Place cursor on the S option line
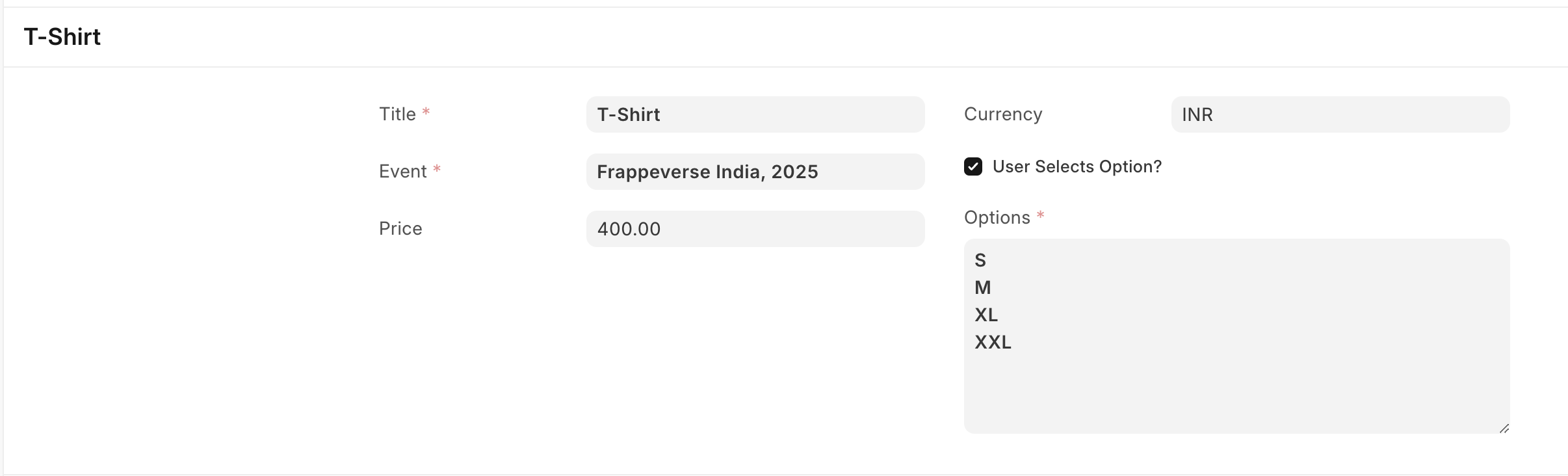 (980, 260)
